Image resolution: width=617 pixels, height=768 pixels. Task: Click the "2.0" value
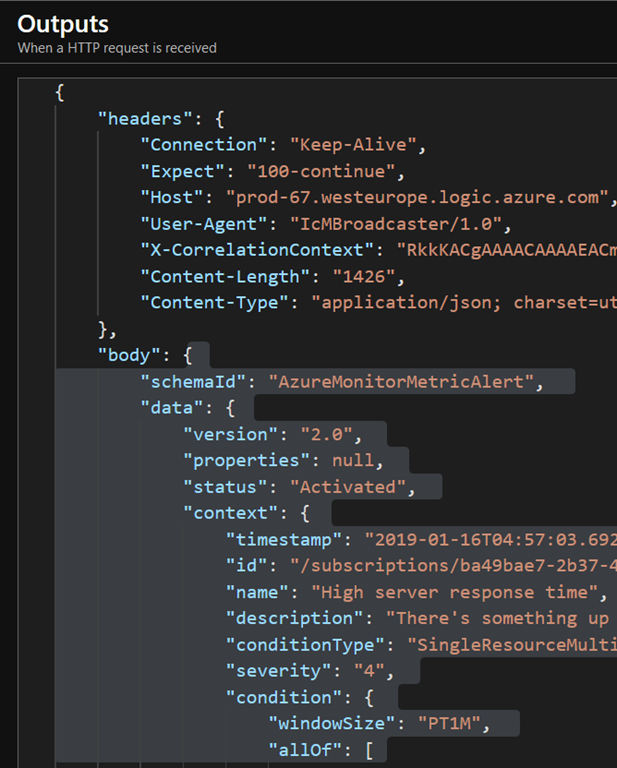pos(326,434)
